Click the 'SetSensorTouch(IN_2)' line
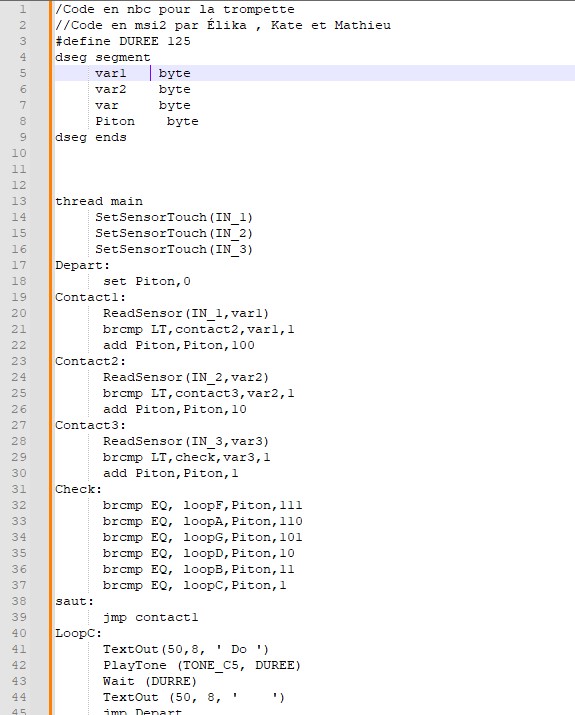The height and width of the screenshot is (715, 575). [174, 233]
